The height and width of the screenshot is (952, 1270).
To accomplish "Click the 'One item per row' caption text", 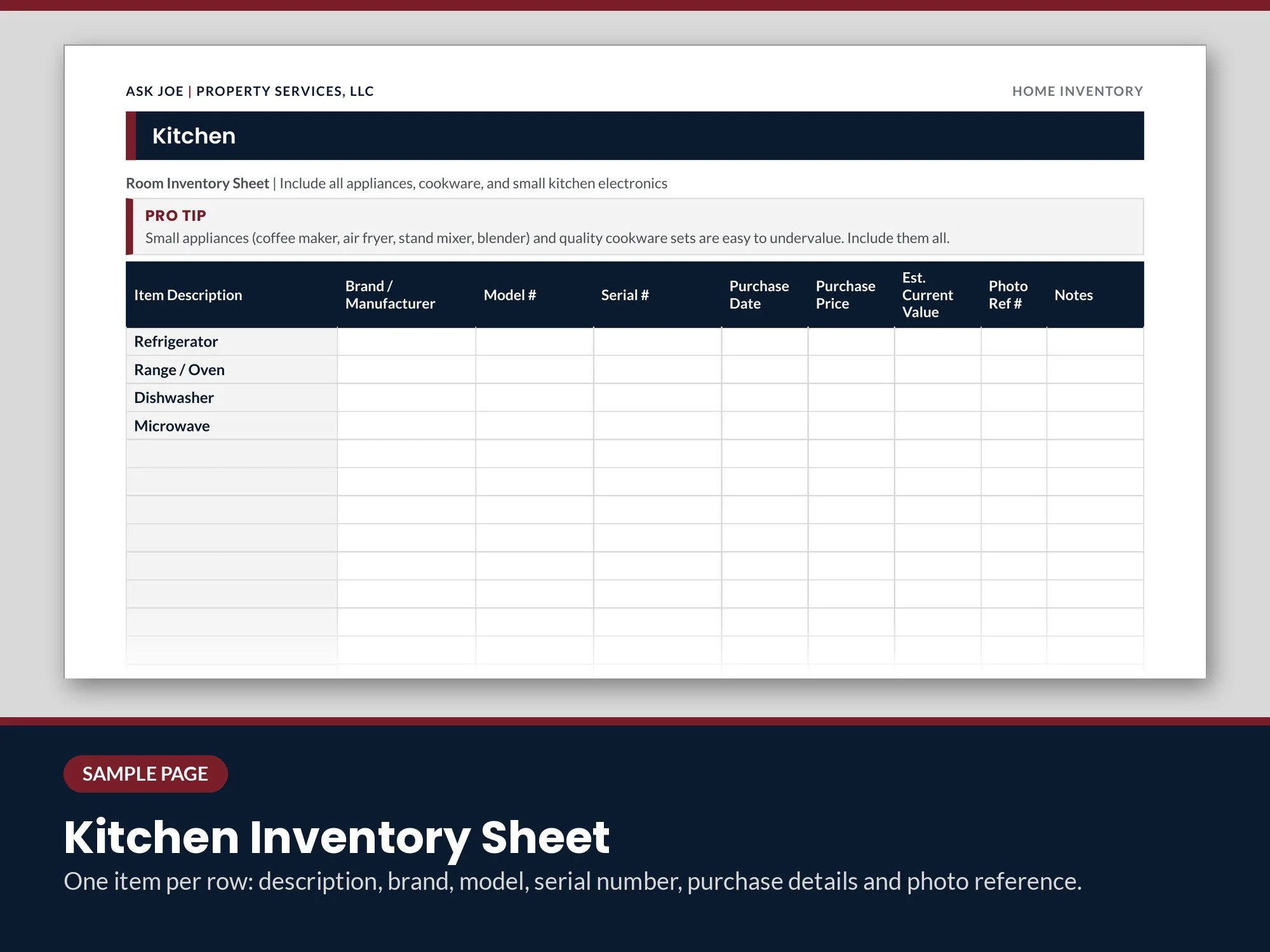I will [x=573, y=882].
